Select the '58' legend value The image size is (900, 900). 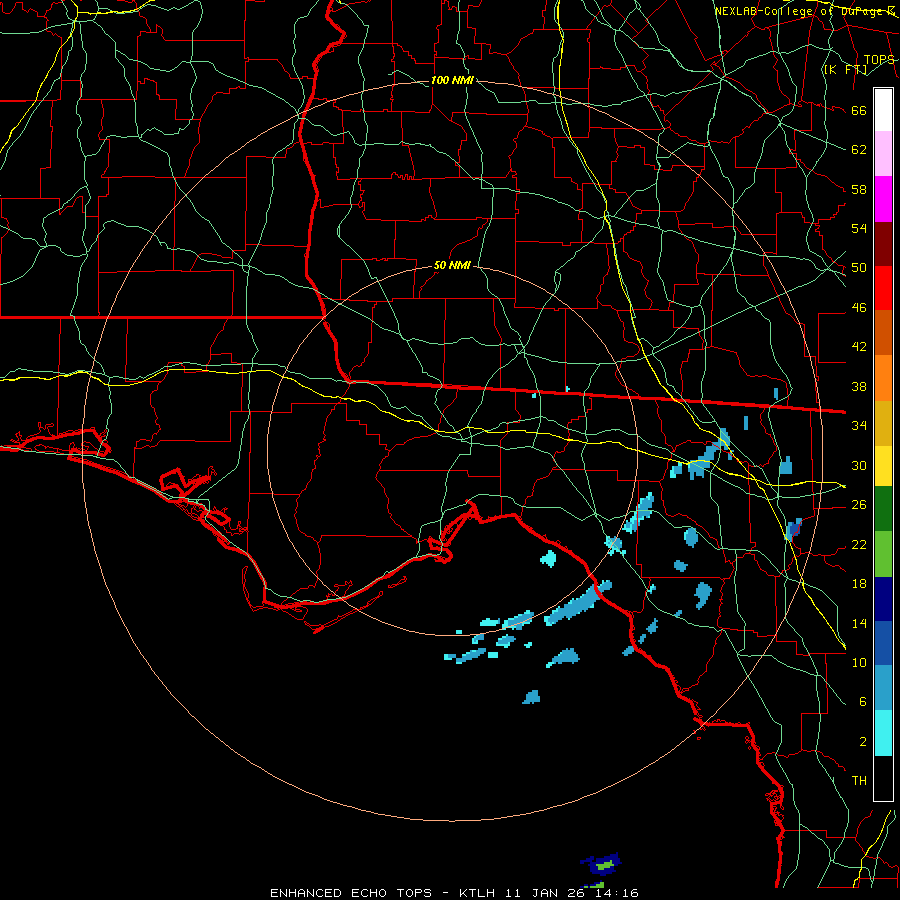[x=859, y=189]
